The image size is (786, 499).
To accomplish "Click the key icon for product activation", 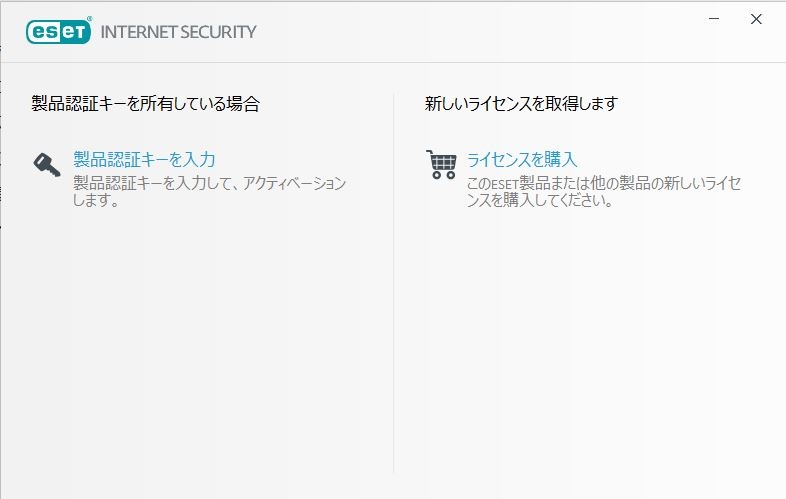I will (46, 164).
